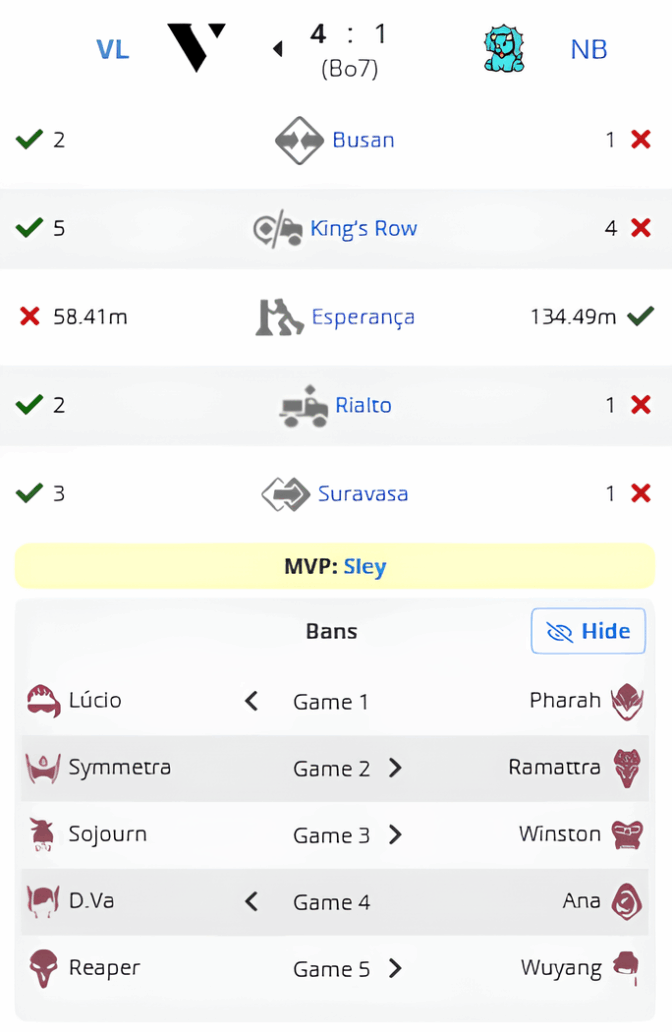Open the Esperança map link

click(x=363, y=317)
